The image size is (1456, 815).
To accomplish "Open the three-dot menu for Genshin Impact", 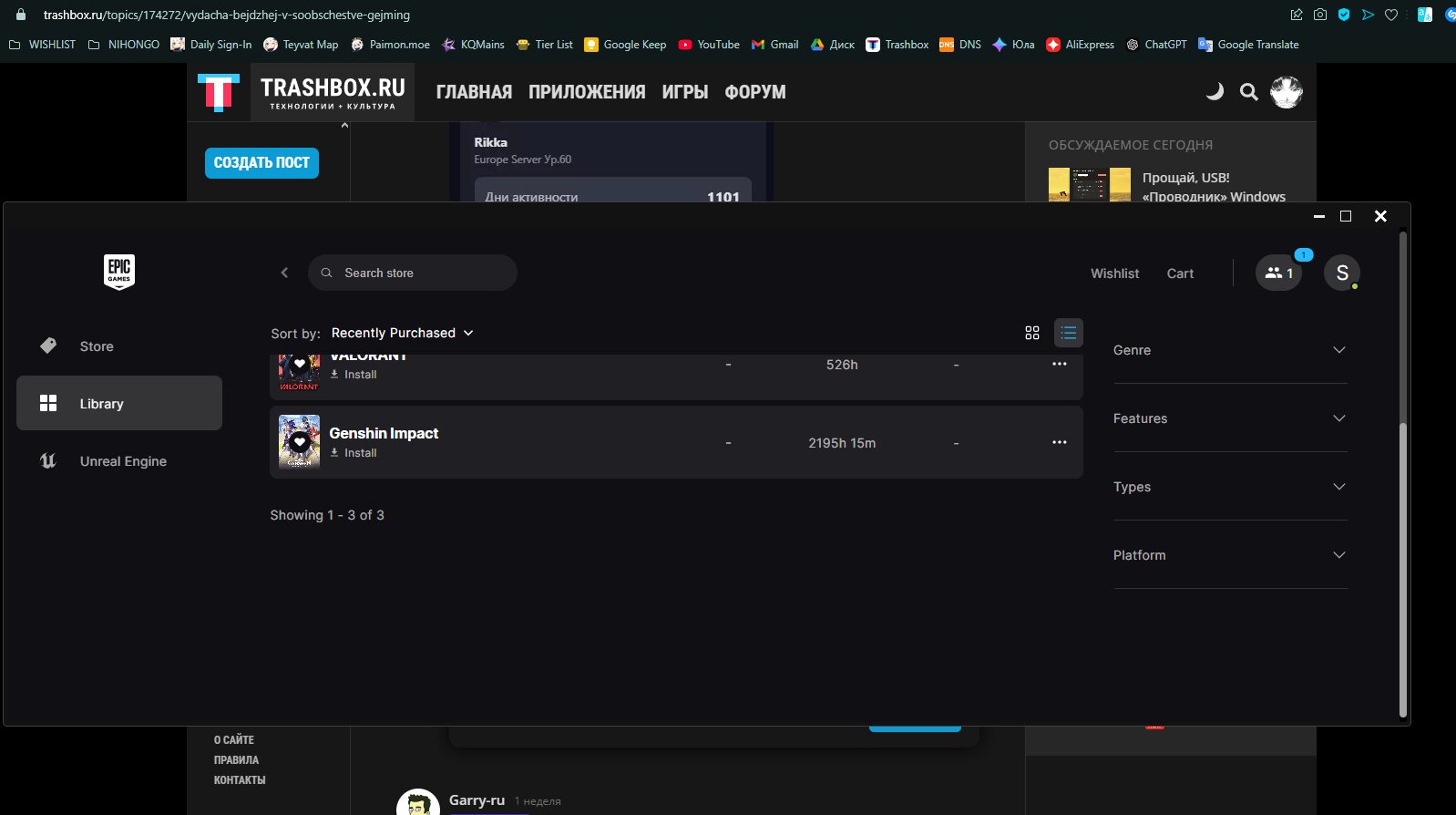I will click(1060, 442).
